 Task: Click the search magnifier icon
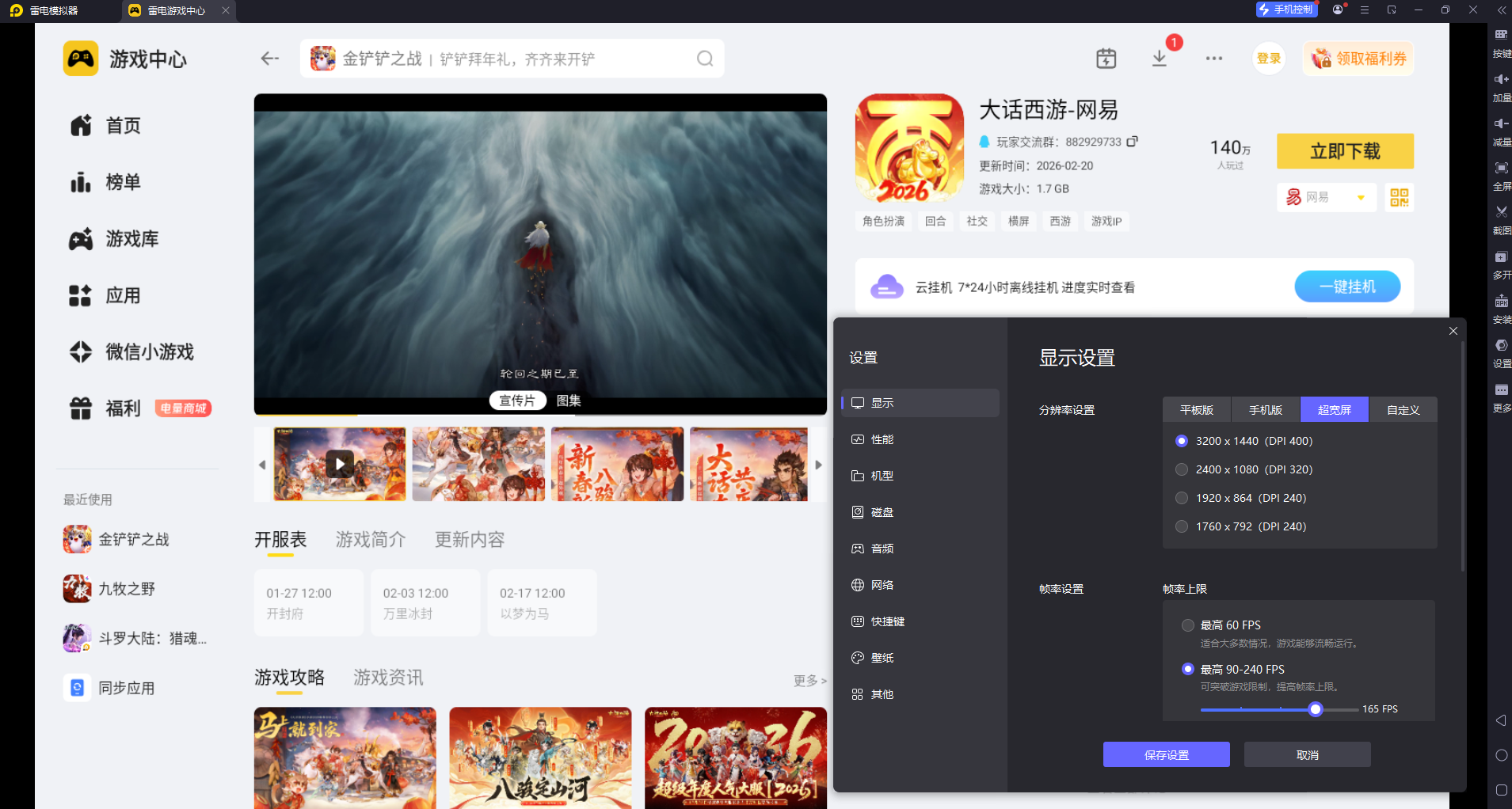705,59
